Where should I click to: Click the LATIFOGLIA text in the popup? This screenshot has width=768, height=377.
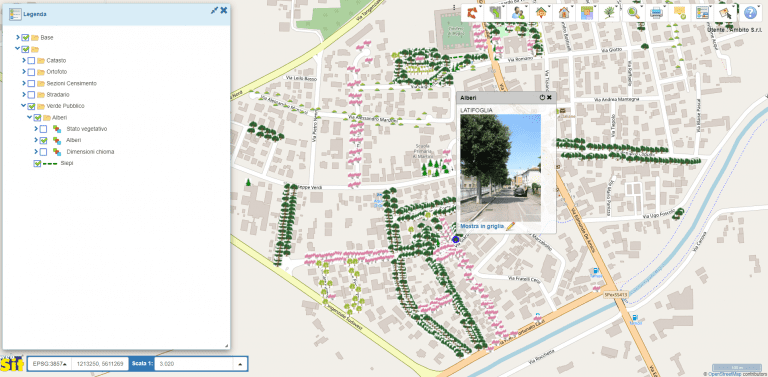point(477,110)
